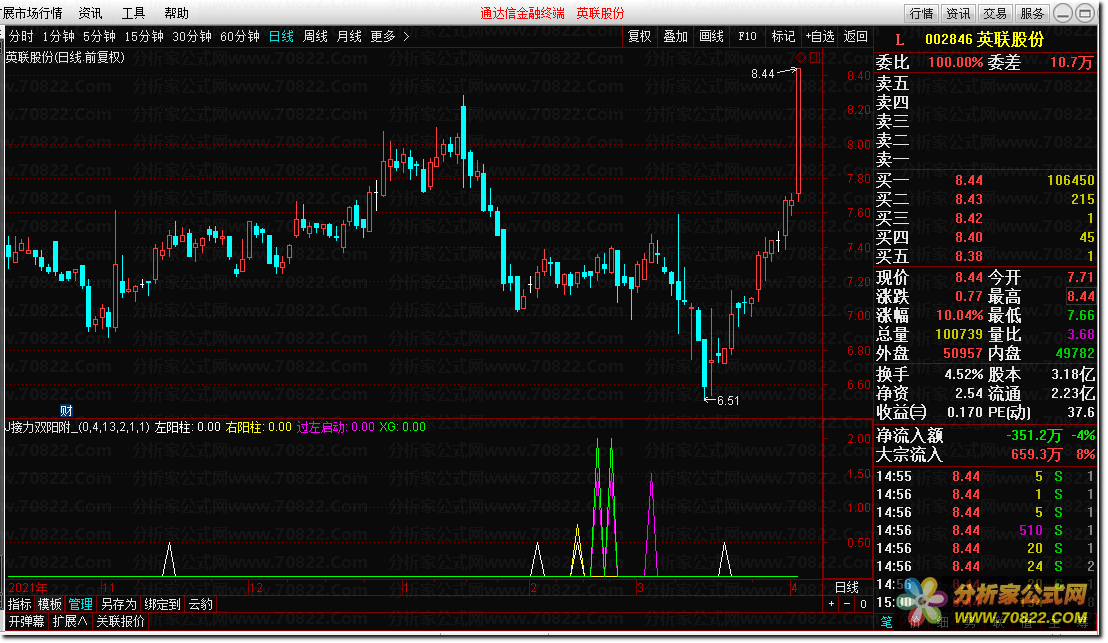Image resolution: width=1108 pixels, height=643 pixels.
Task: Click the 云豹 button
Action: (201, 604)
